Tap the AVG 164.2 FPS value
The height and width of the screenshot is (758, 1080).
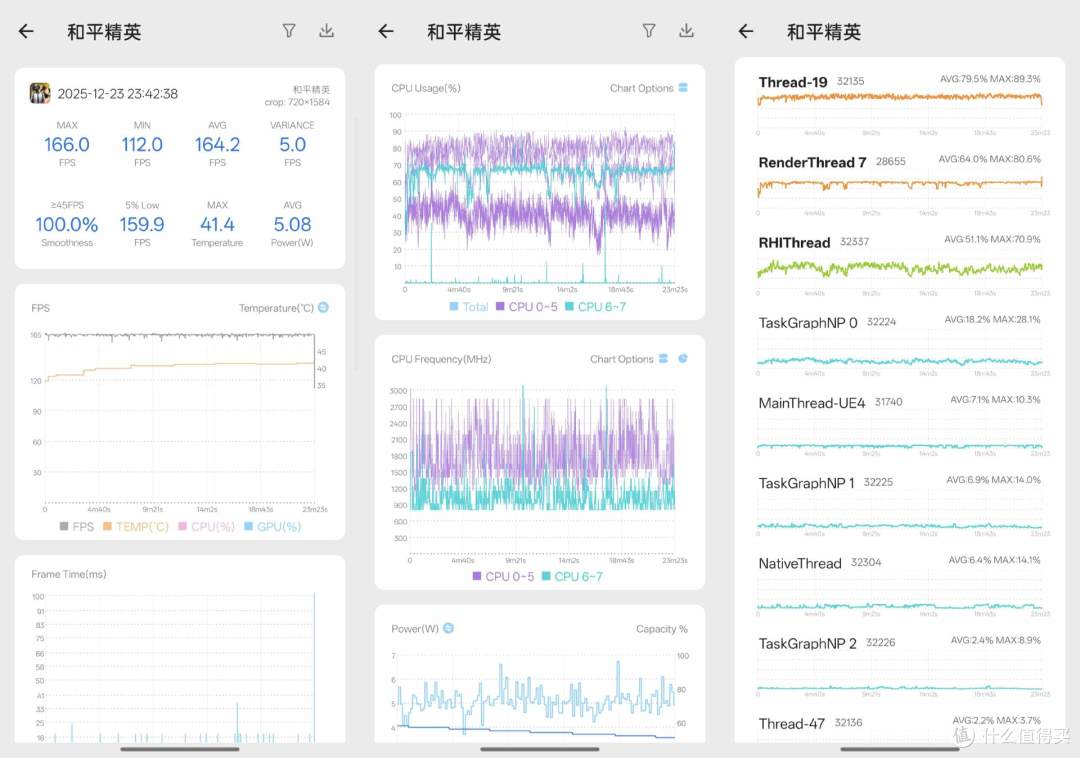[217, 144]
